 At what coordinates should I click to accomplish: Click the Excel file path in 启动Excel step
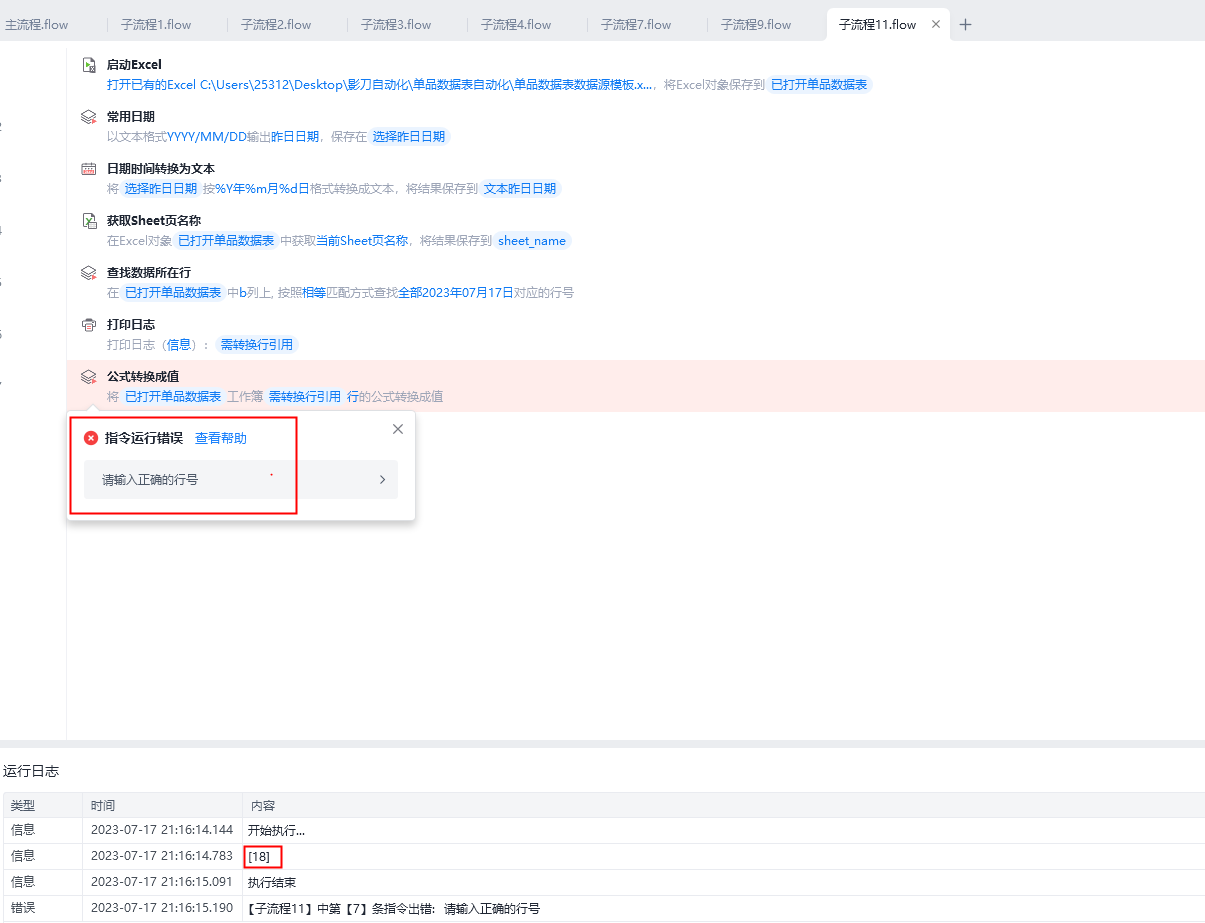point(425,85)
